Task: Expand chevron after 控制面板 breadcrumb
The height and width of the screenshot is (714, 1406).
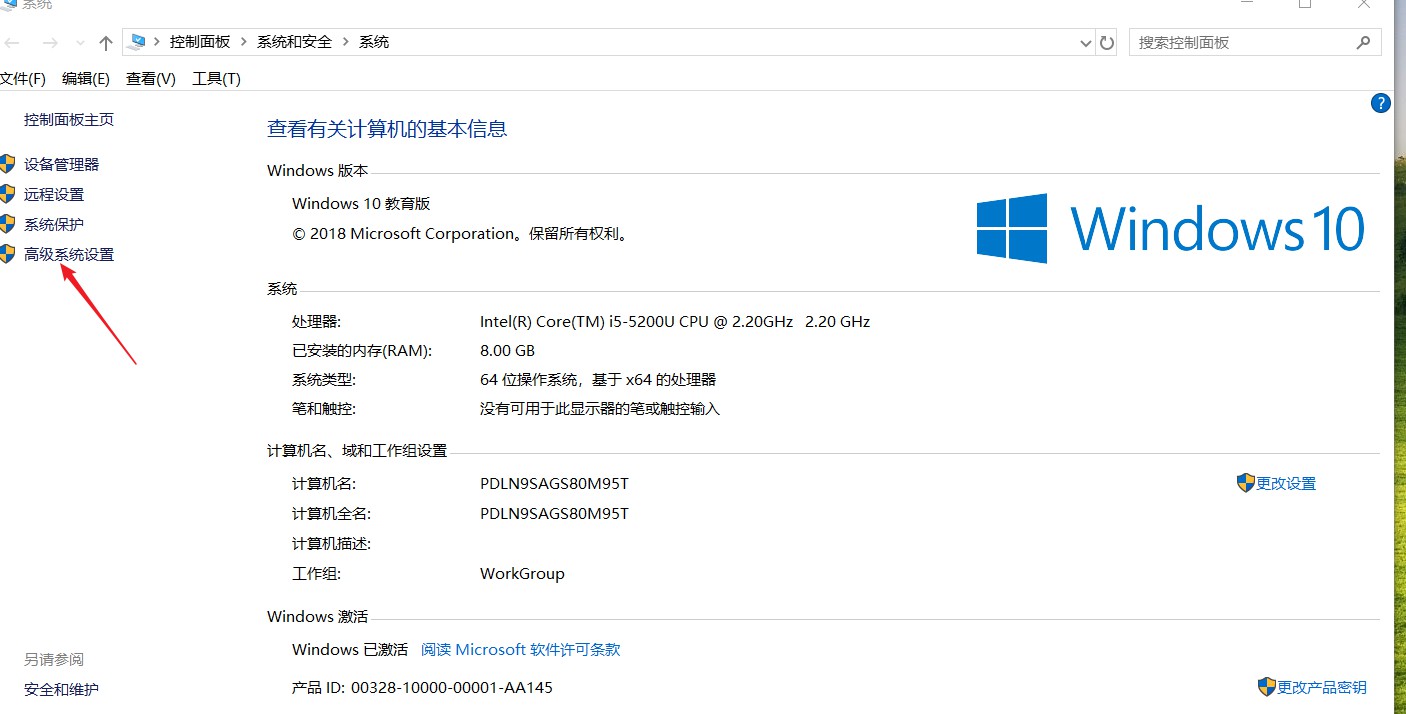Action: pyautogui.click(x=244, y=42)
